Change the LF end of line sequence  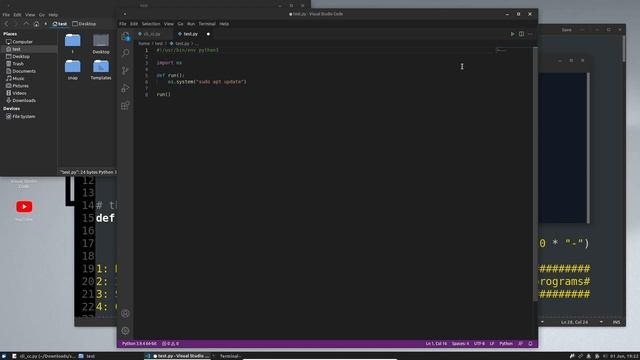click(x=492, y=344)
